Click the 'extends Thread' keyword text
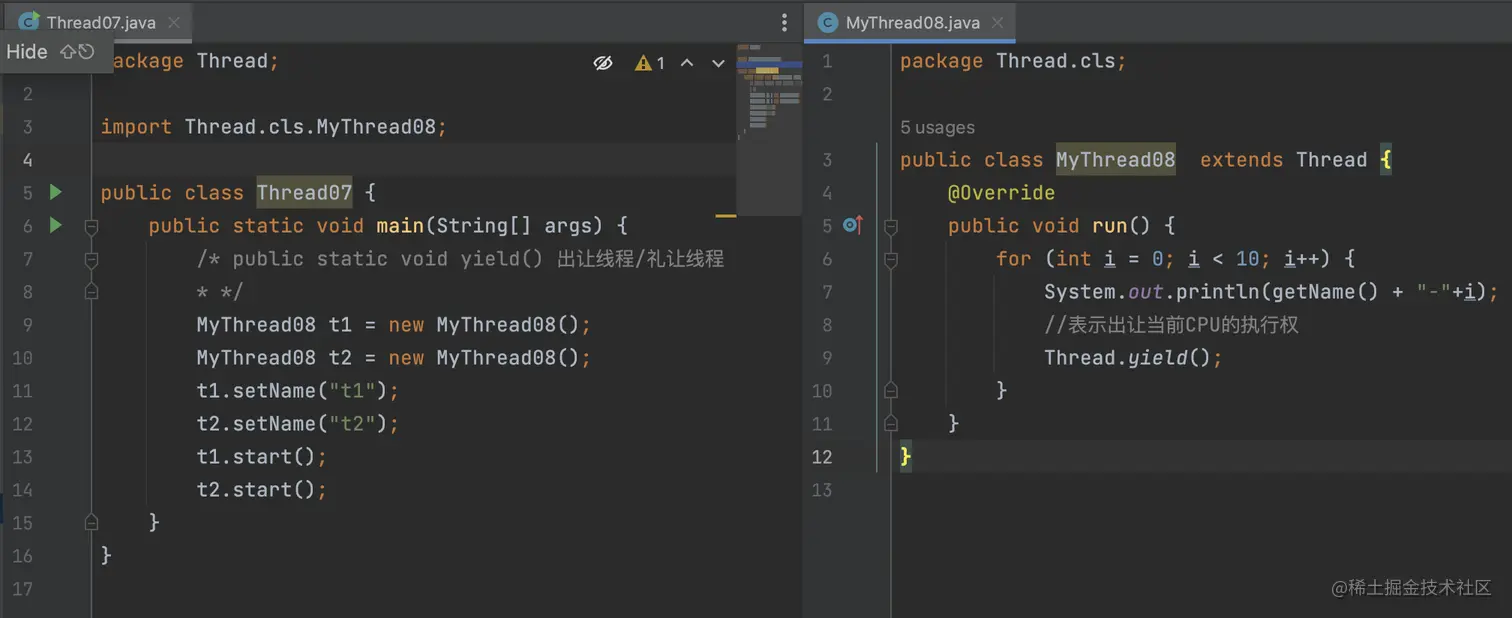Viewport: 1512px width, 618px height. (x=1283, y=160)
